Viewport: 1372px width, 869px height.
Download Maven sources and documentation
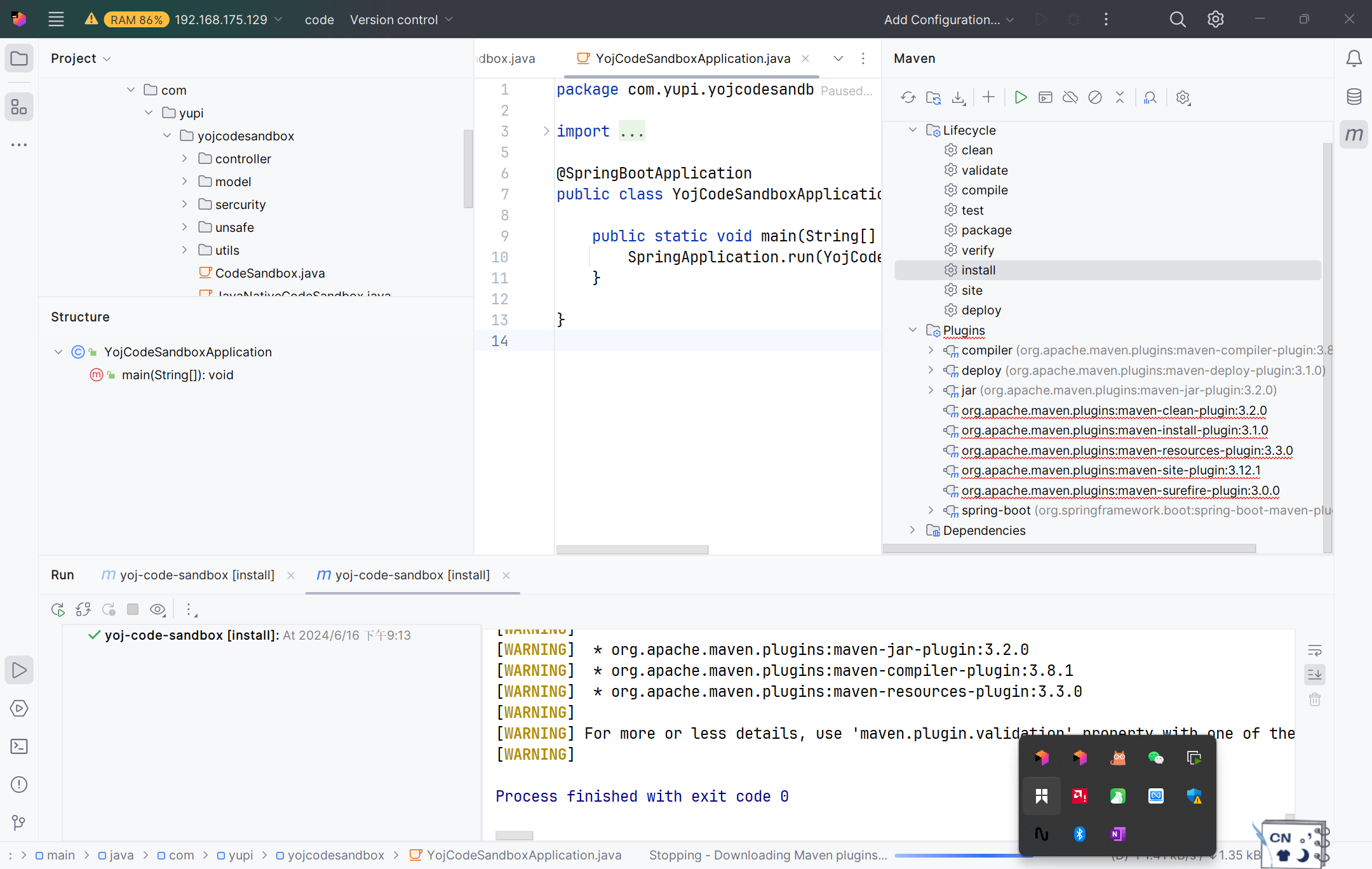pyautogui.click(x=958, y=97)
